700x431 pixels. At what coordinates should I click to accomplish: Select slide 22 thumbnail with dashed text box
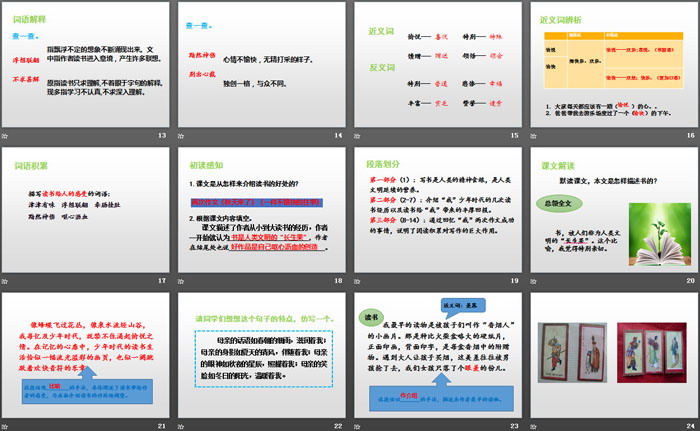point(262,356)
